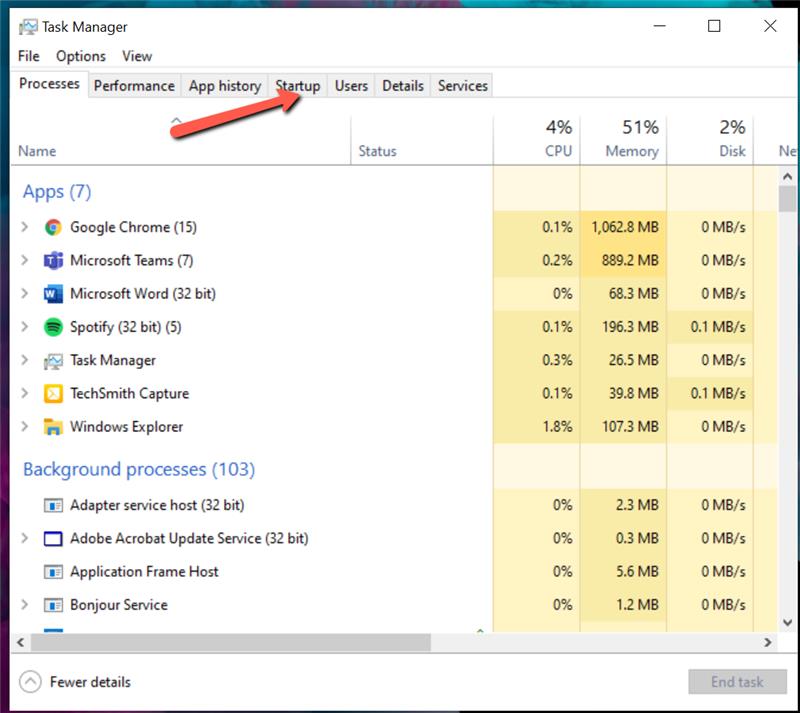Click the Microsoft Teams icon
The image size is (800, 713).
pos(53,261)
